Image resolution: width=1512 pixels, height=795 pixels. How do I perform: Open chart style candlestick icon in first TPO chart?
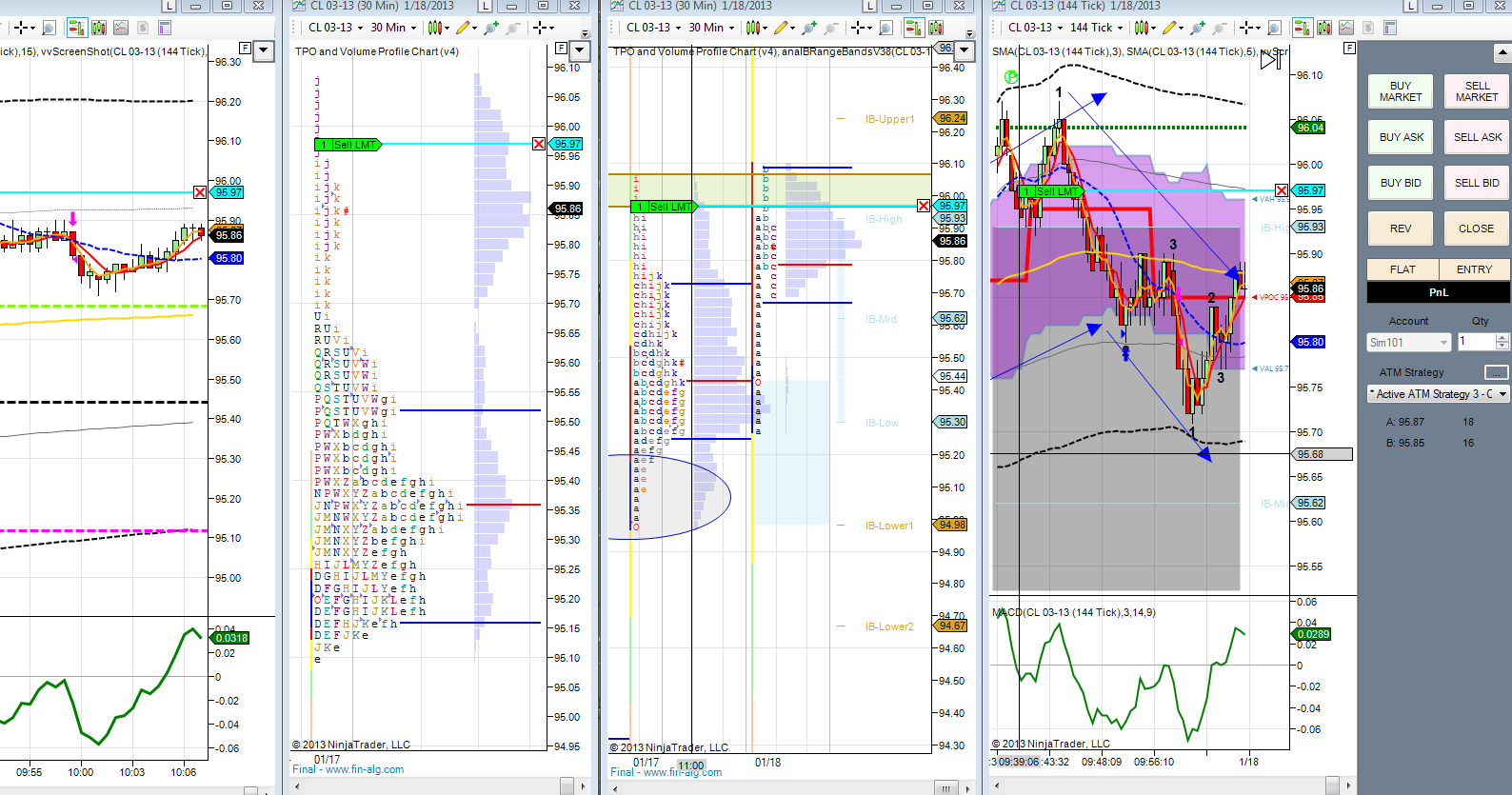[x=435, y=28]
